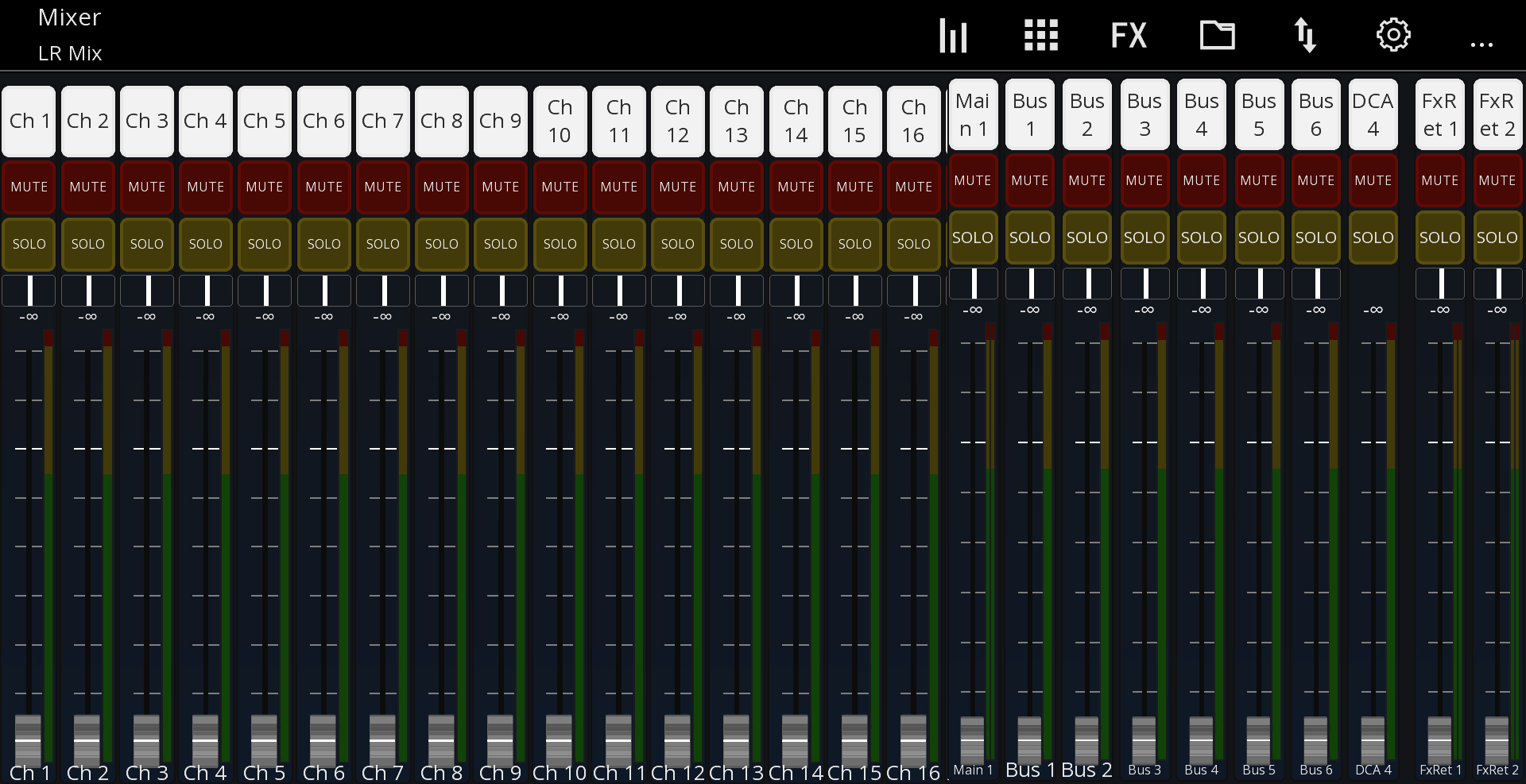The width and height of the screenshot is (1526, 784).
Task: Solo channel Ch 5
Action: tap(265, 244)
